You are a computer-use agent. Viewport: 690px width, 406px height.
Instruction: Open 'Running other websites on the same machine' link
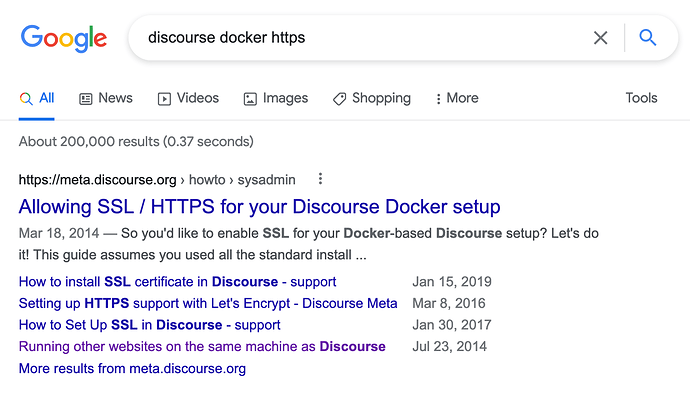coord(202,346)
